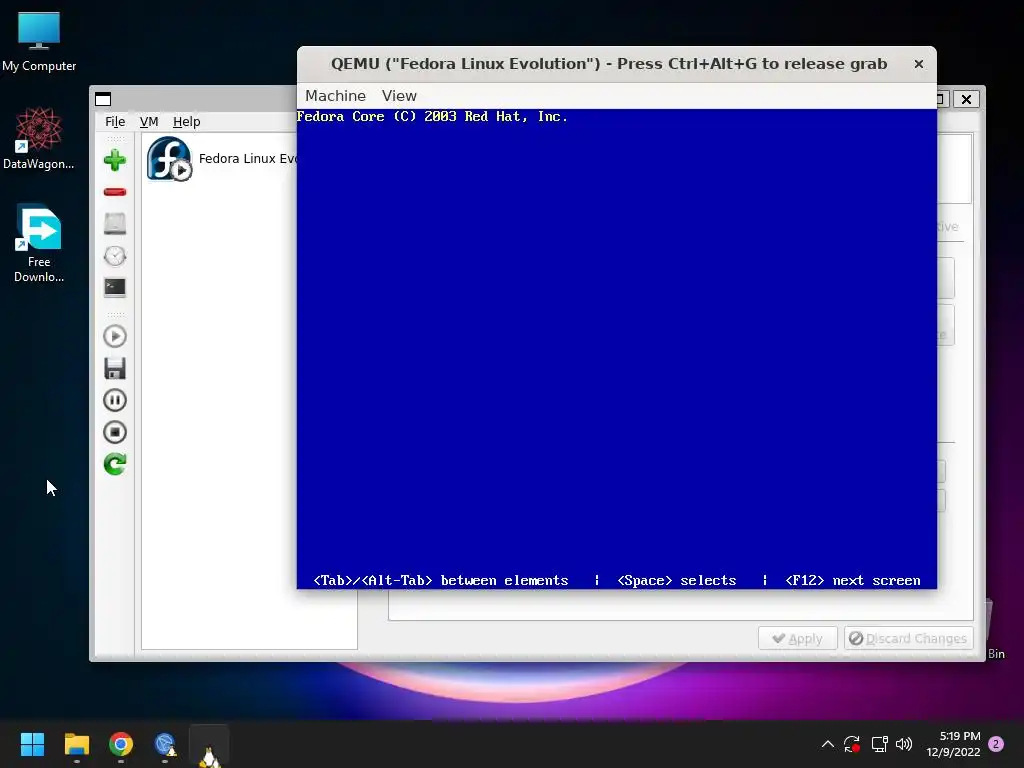Open the Machine menu in the QEMU window

[336, 96]
